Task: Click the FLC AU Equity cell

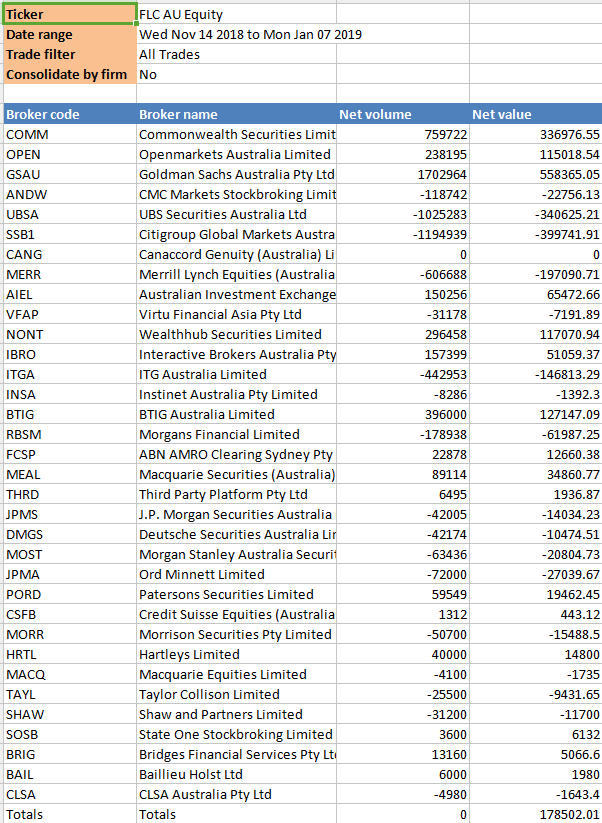Action: click(236, 14)
